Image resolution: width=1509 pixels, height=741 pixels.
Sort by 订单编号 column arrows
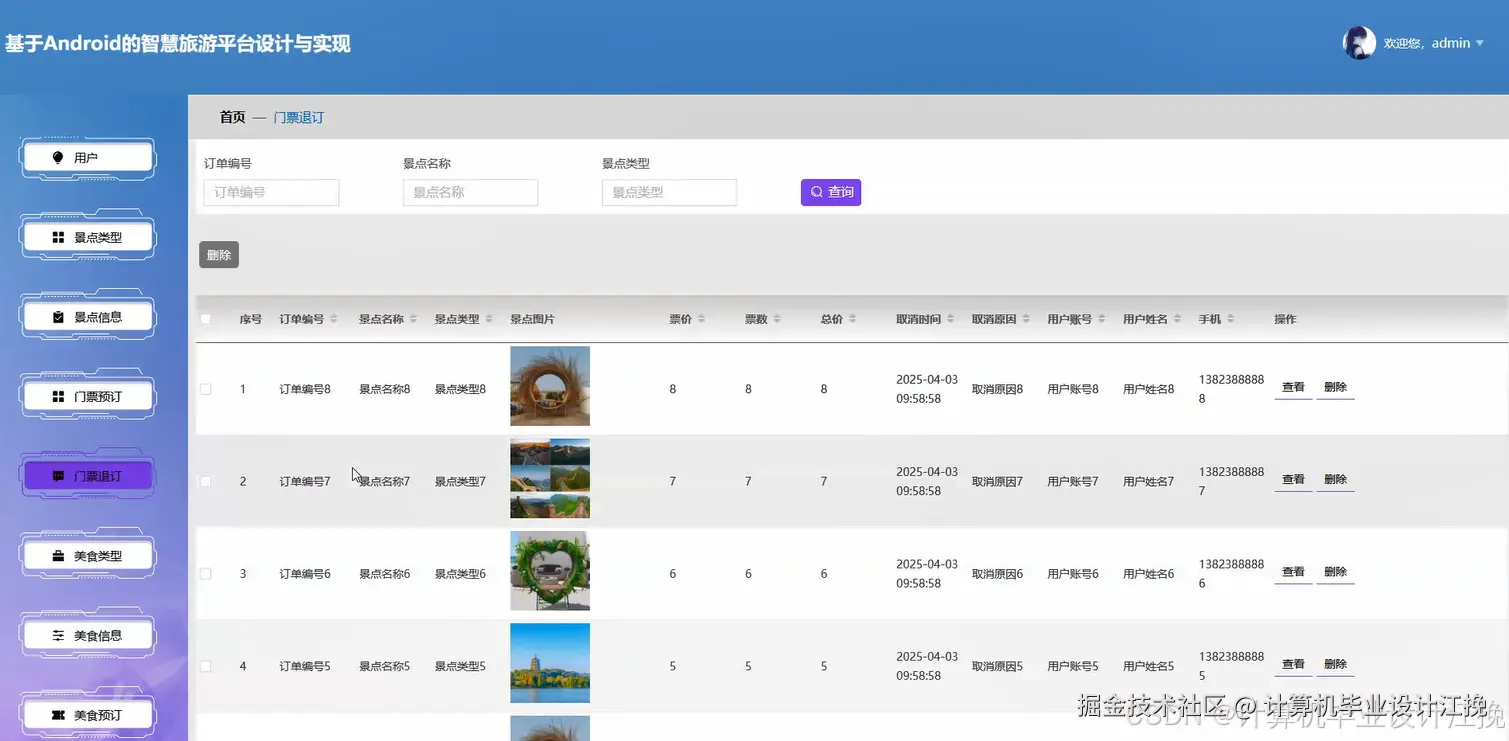334,319
